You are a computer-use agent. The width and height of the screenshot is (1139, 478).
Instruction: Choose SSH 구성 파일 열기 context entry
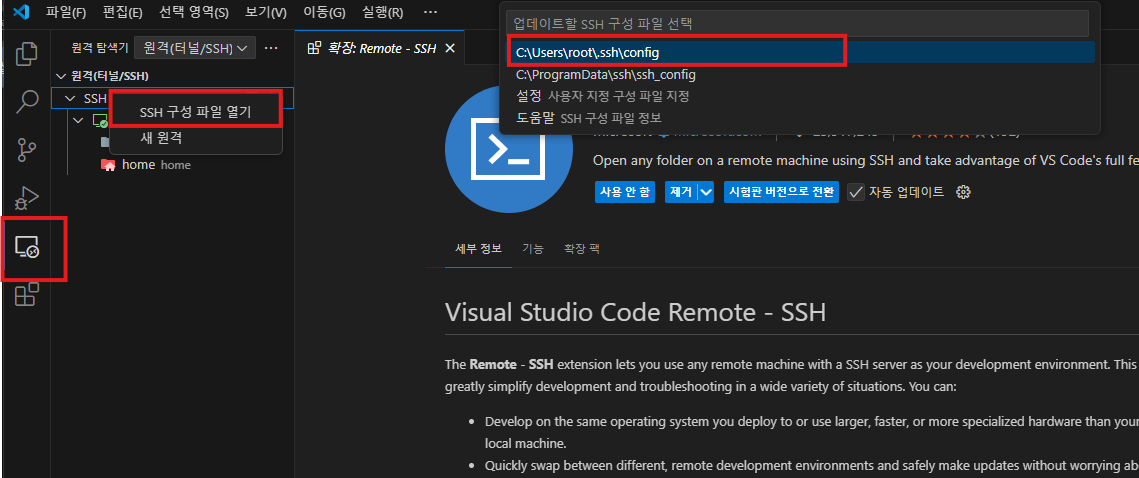(x=195, y=112)
